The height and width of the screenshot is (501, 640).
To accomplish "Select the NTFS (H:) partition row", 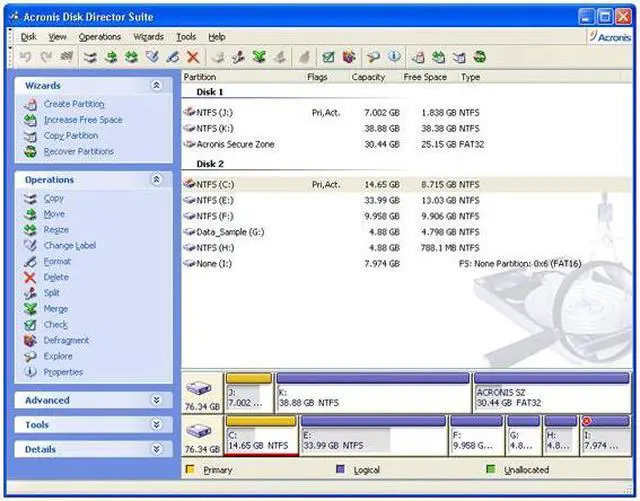I will (x=407, y=248).
